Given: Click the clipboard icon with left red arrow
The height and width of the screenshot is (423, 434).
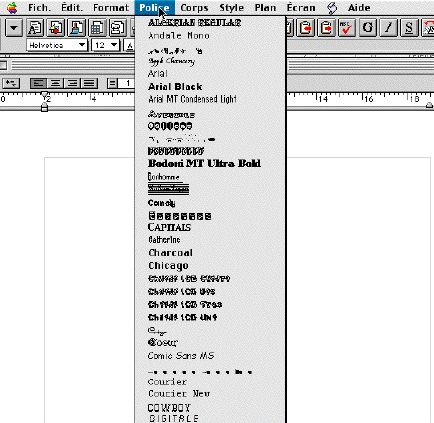Looking at the screenshot, I should point(305,27).
